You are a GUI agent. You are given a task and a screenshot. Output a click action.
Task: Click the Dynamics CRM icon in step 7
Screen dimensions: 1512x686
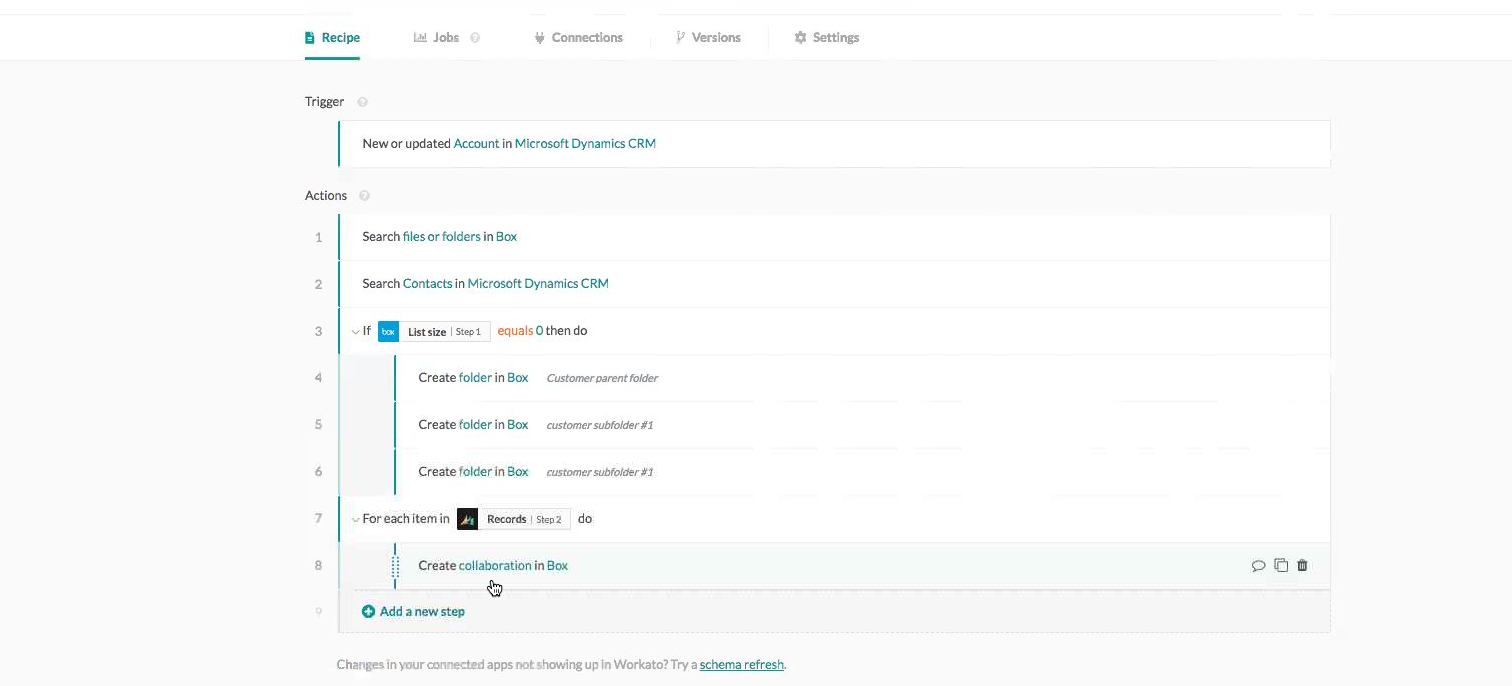pyautogui.click(x=467, y=519)
